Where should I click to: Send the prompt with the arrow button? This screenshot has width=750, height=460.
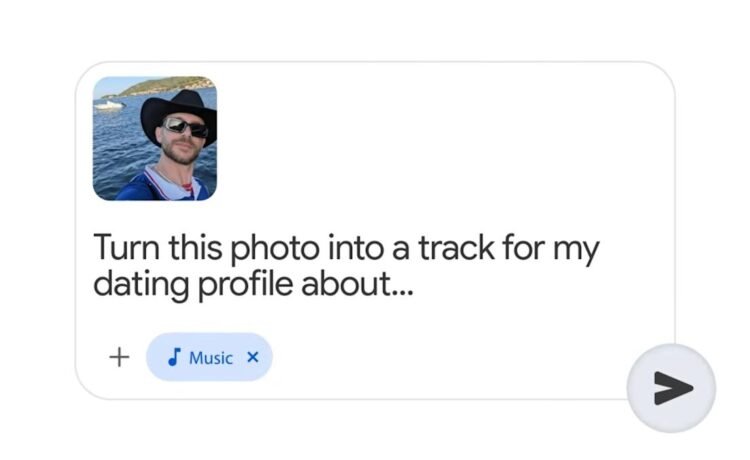pyautogui.click(x=671, y=388)
